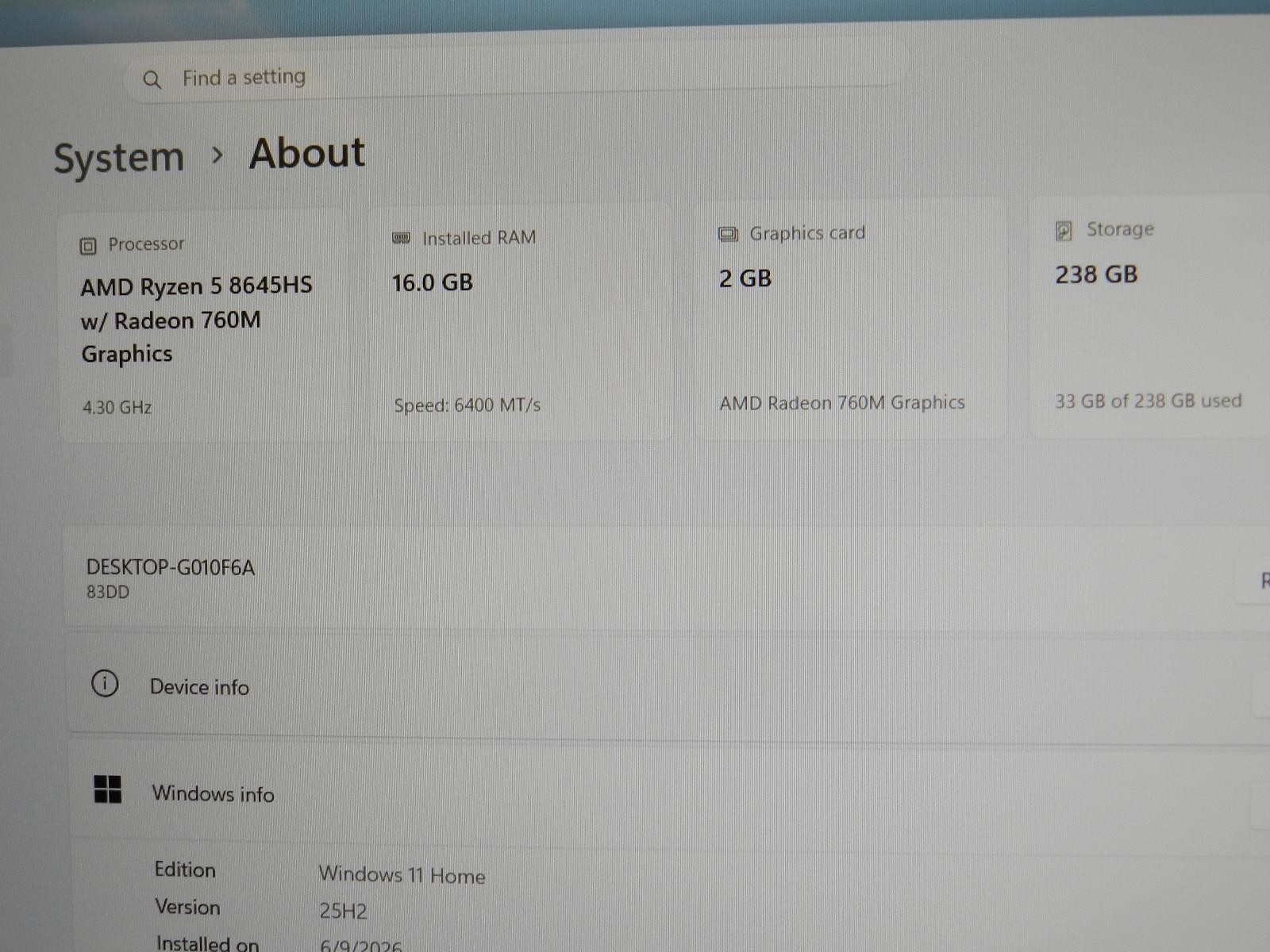Image resolution: width=1270 pixels, height=952 pixels.
Task: Click the 4.30 GHz value
Action: click(117, 407)
